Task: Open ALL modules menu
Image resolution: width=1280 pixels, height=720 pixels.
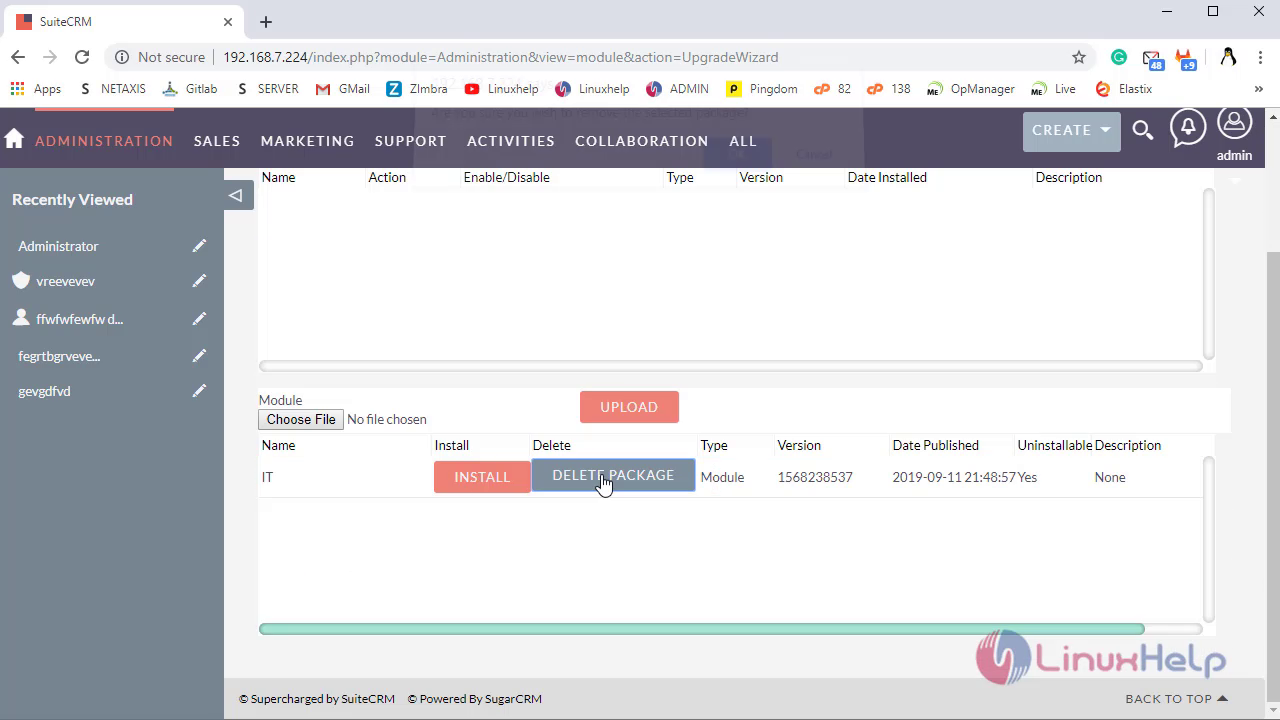Action: point(743,141)
